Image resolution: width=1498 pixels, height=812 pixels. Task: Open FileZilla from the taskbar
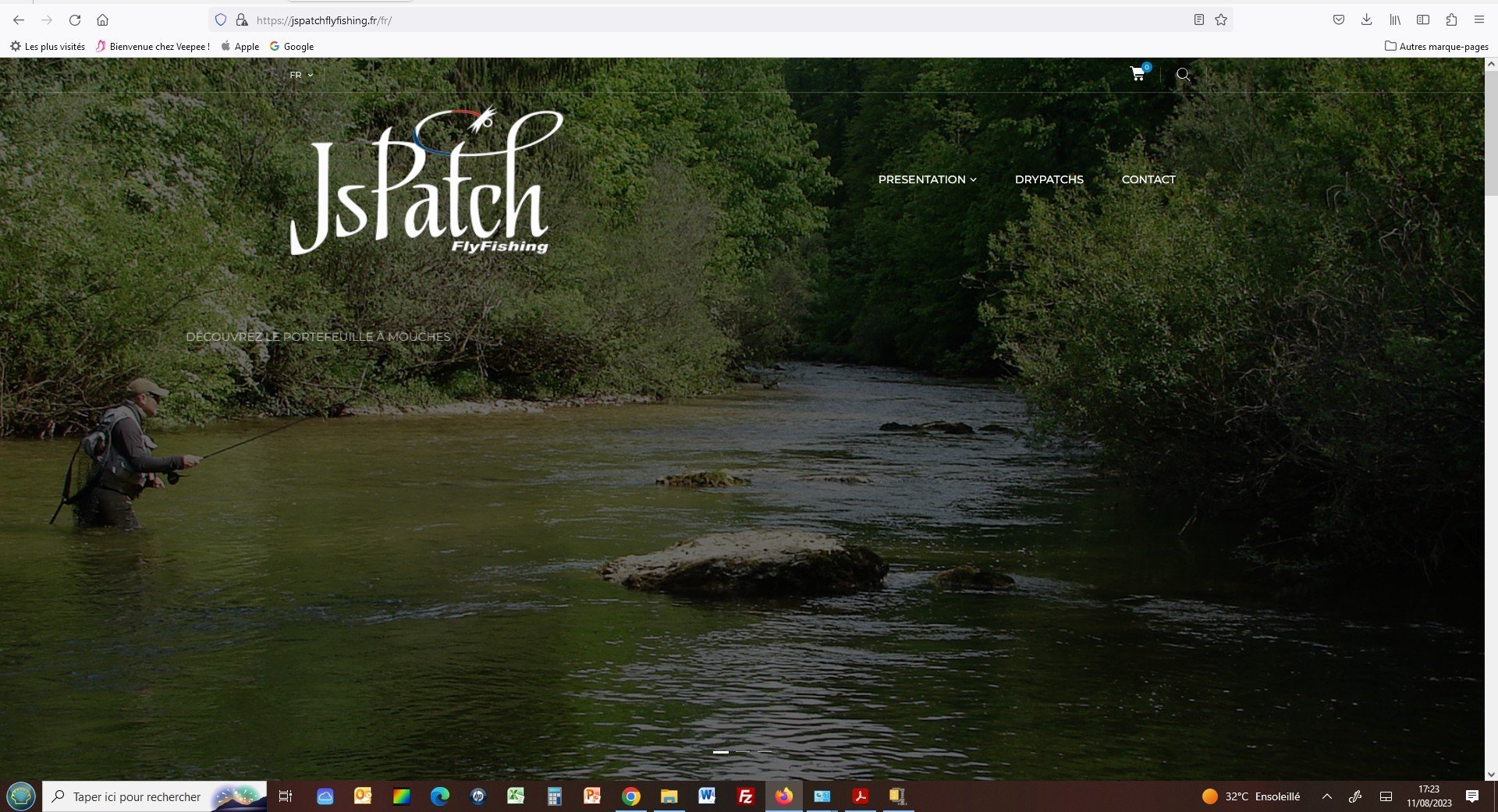745,796
